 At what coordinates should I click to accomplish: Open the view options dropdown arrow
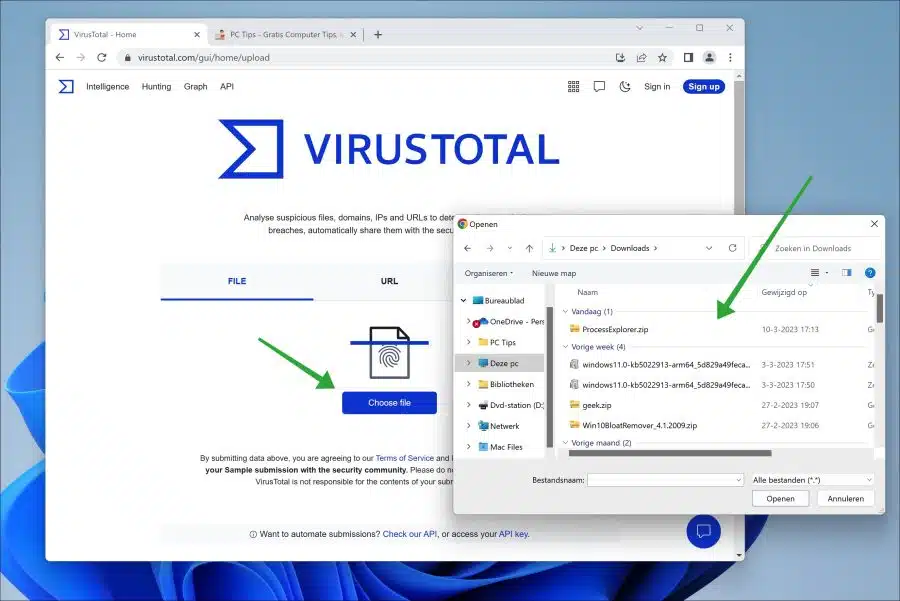click(827, 273)
